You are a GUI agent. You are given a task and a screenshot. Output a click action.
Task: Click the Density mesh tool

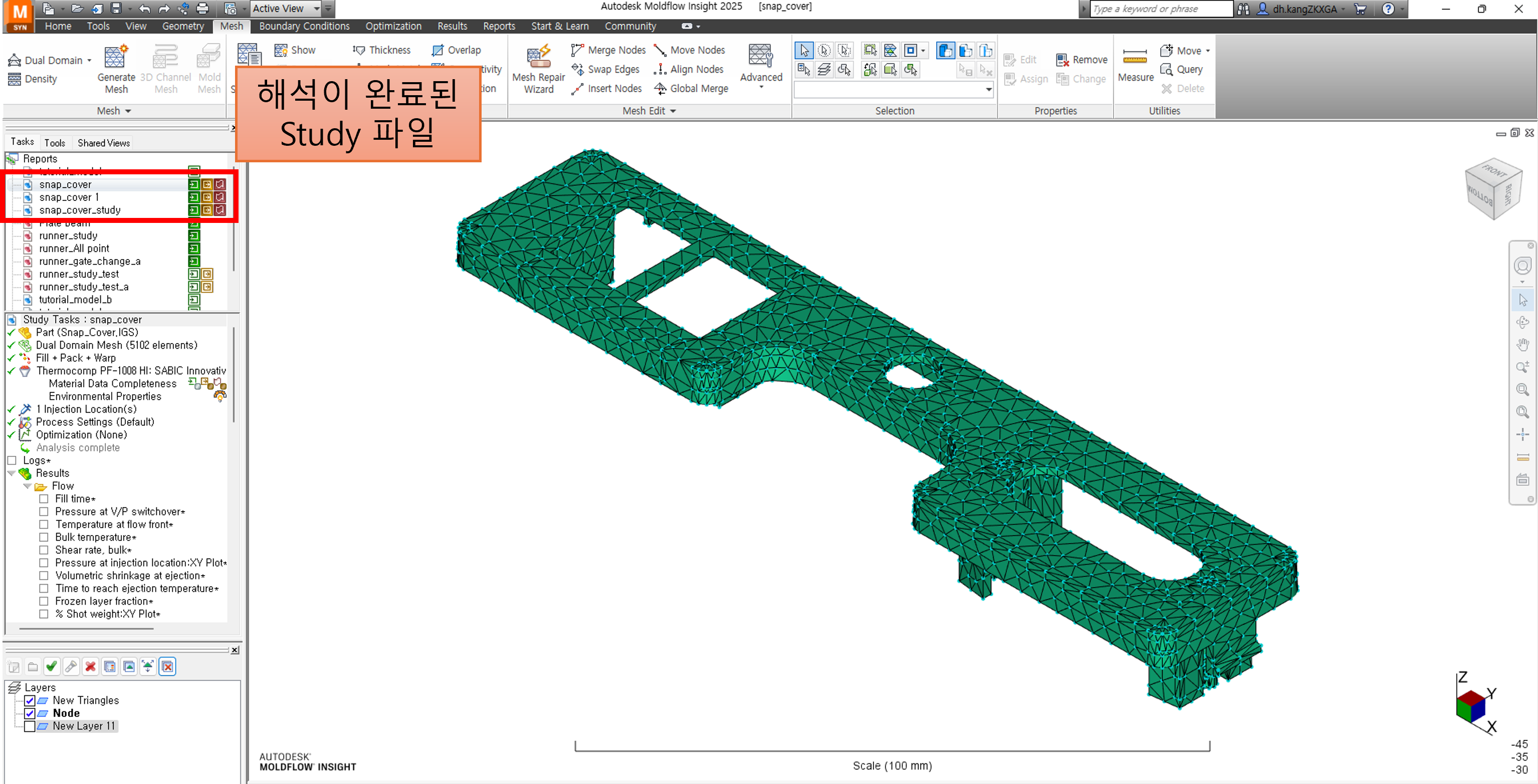[x=33, y=79]
